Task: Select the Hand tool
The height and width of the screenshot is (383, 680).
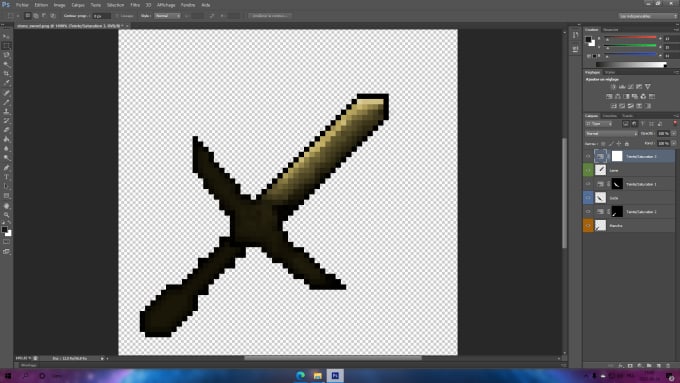Action: coord(7,206)
